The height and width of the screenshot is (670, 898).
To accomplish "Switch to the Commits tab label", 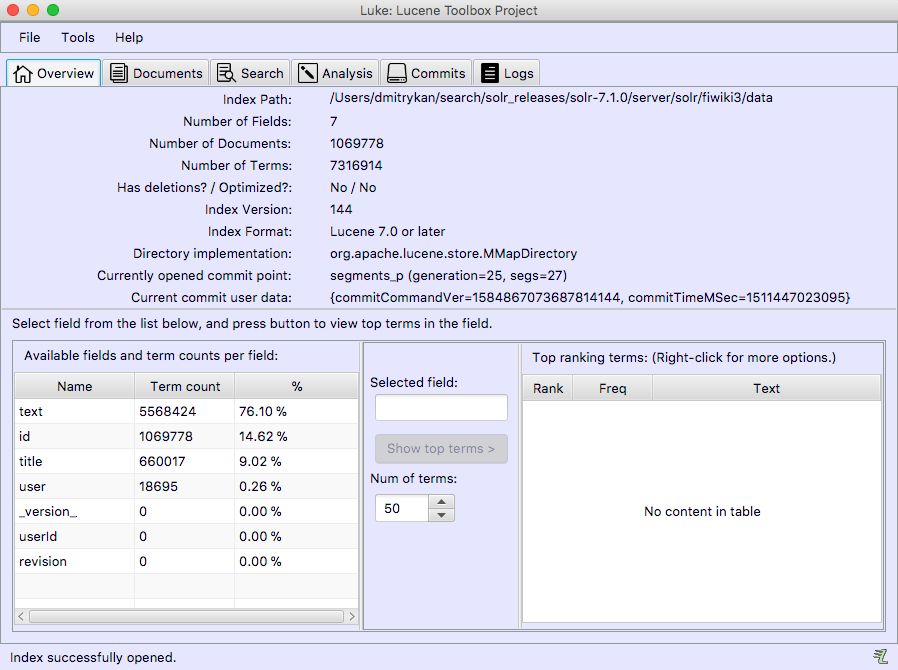I will [438, 74].
